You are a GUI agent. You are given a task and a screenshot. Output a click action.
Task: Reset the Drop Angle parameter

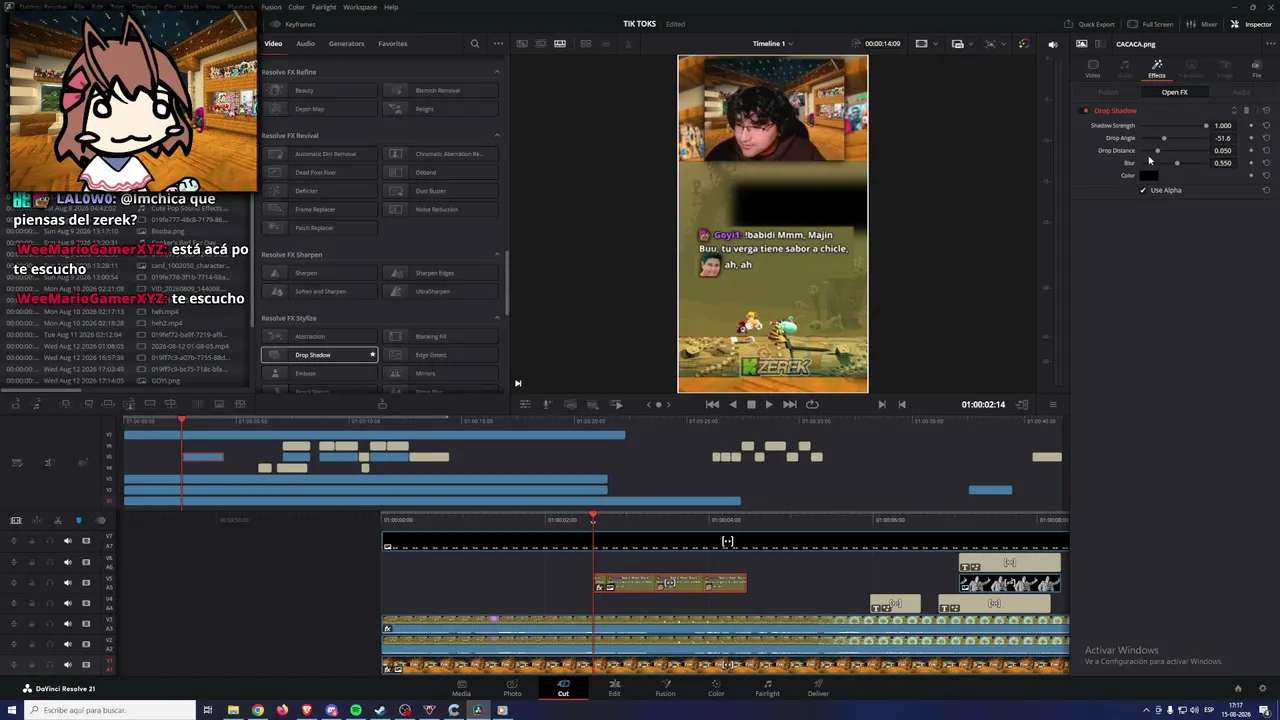tap(1266, 138)
